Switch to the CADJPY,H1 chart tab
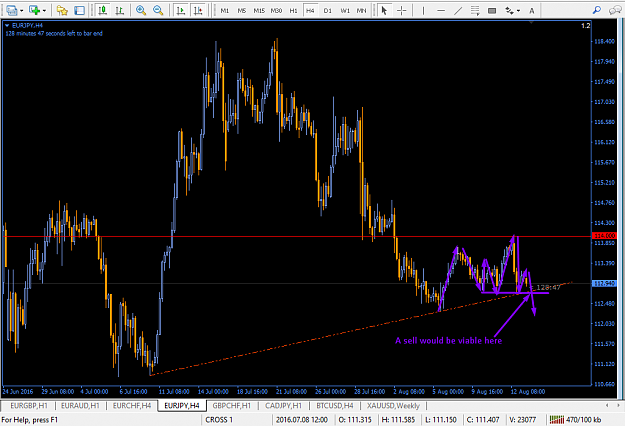This screenshot has height=426, width=625. coord(283,406)
